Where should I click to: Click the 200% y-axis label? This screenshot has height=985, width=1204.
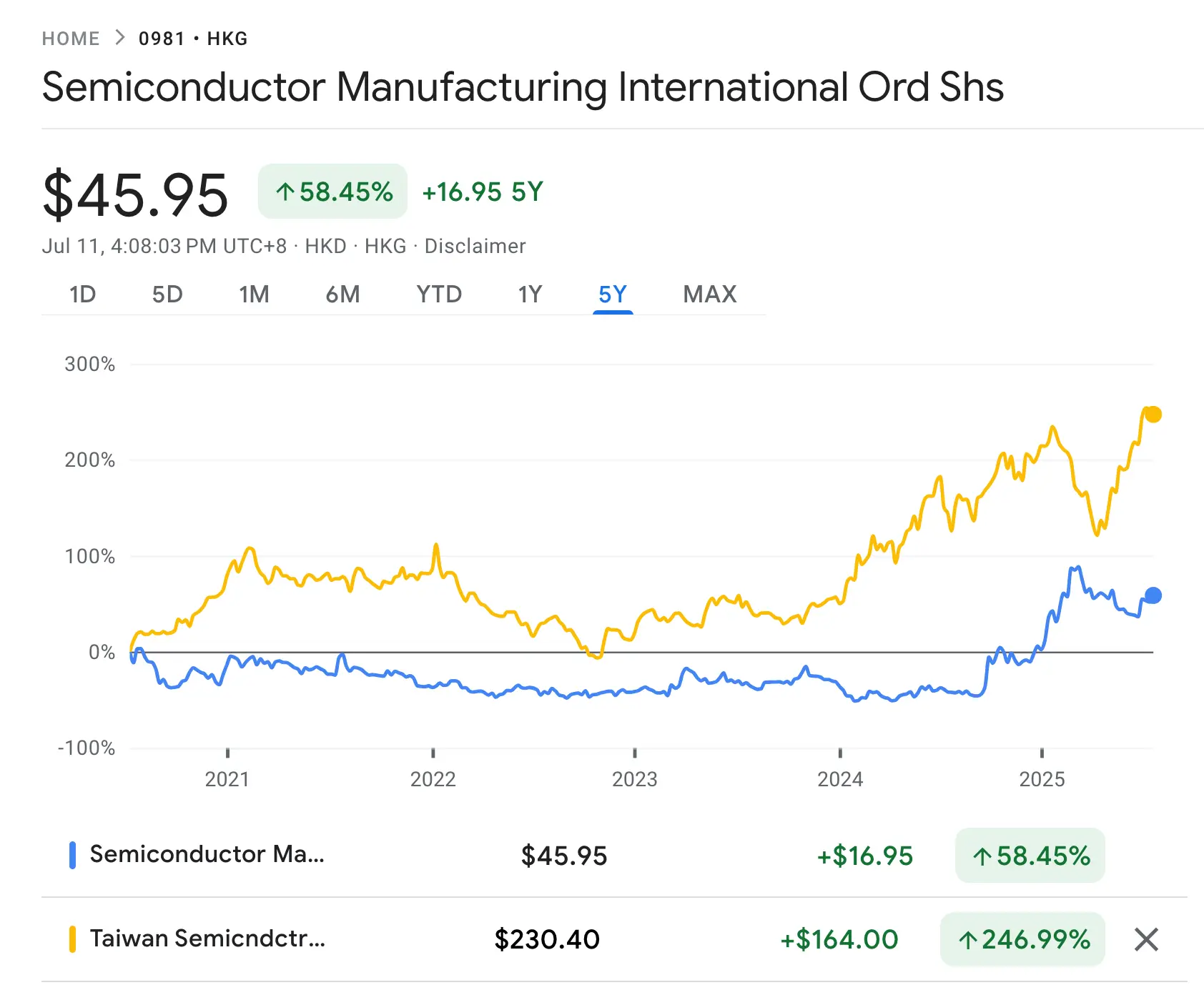pyautogui.click(x=90, y=460)
